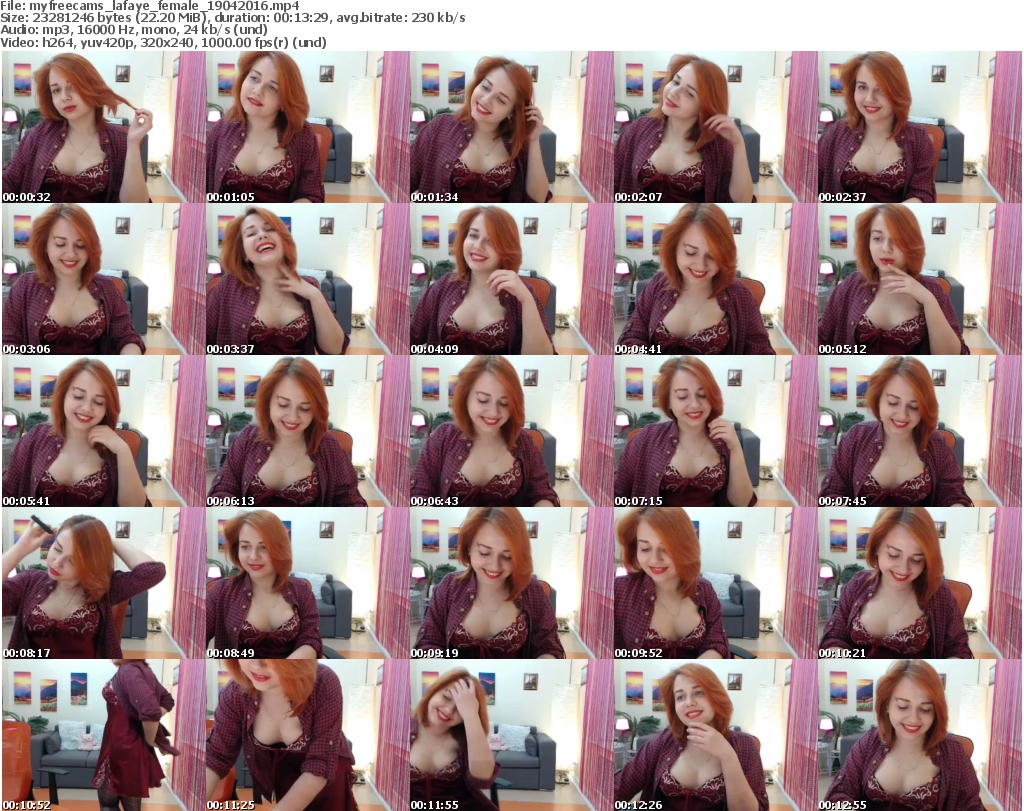Choose the frame stamped 00:09:19
Image resolution: width=1024 pixels, height=811 pixels.
pos(511,583)
